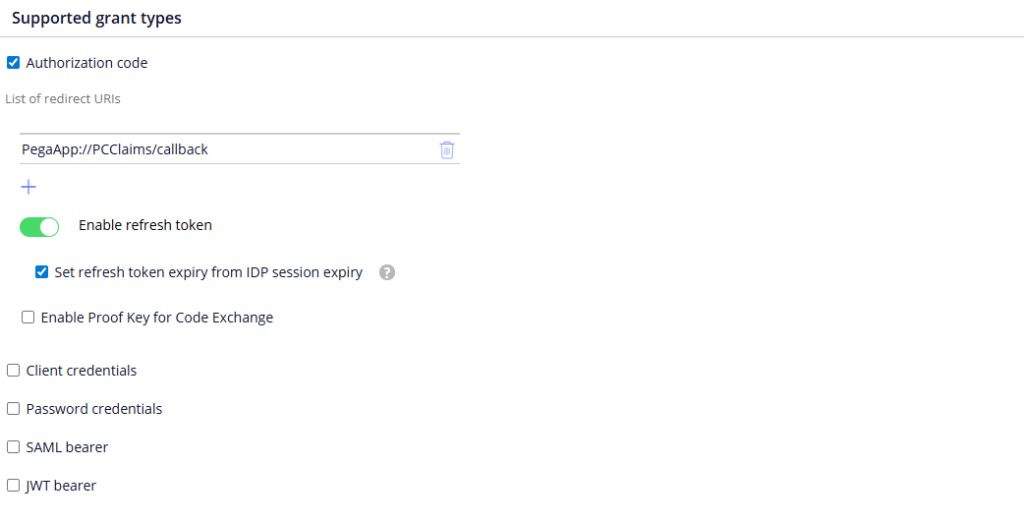Click the Enable Proof Key for Code Exchange text

pyautogui.click(x=157, y=318)
